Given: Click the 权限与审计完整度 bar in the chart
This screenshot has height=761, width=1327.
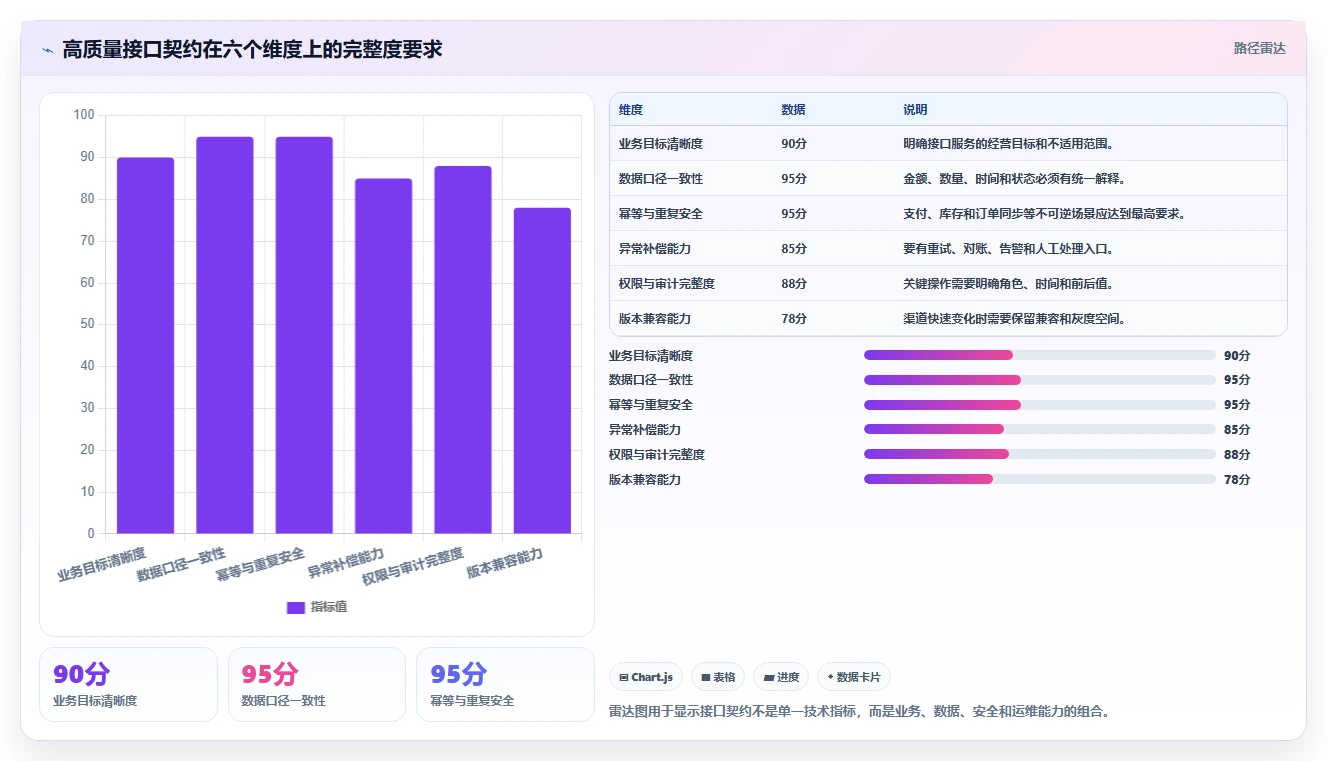Looking at the screenshot, I should 463,349.
